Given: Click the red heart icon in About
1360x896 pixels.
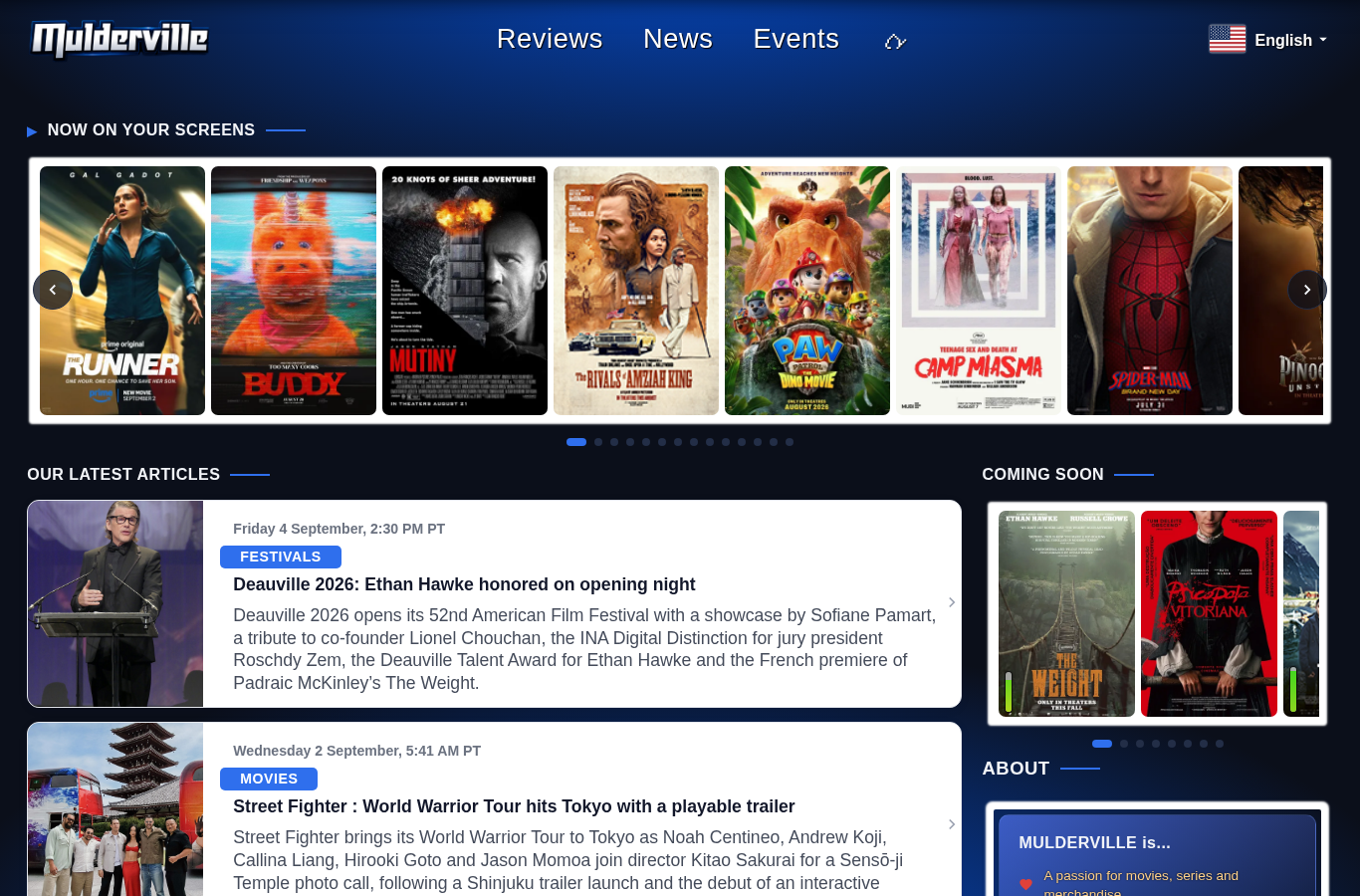Looking at the screenshot, I should pyautogui.click(x=1025, y=884).
